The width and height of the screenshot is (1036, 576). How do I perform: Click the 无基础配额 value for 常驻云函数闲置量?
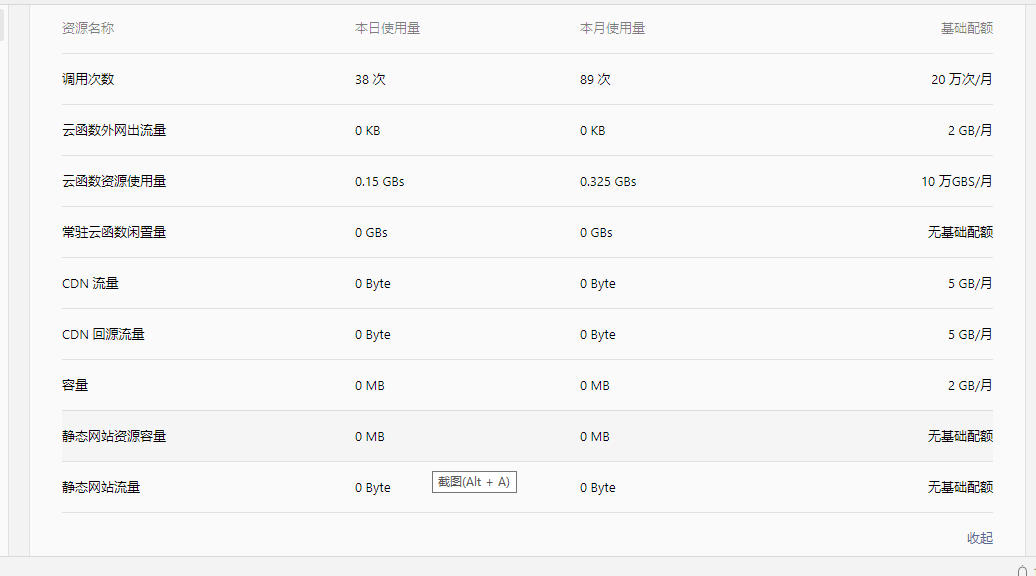[960, 232]
